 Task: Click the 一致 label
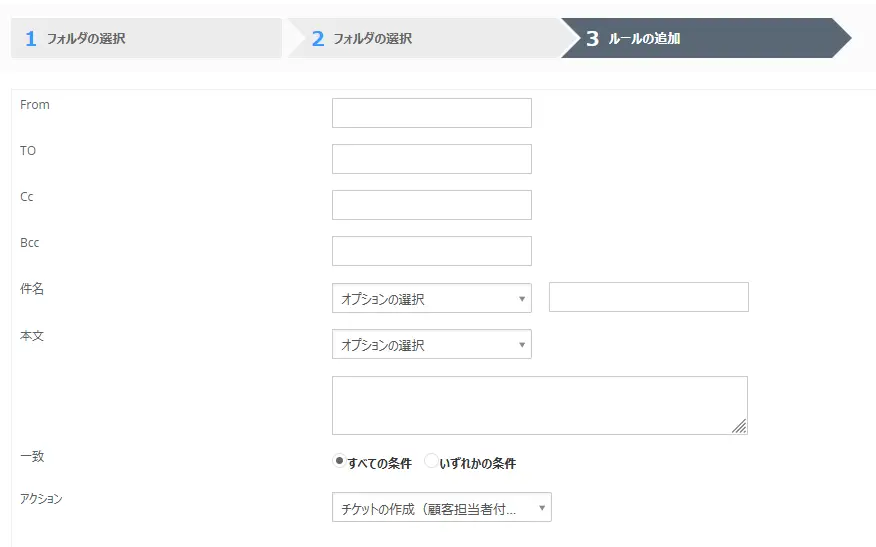coord(32,456)
